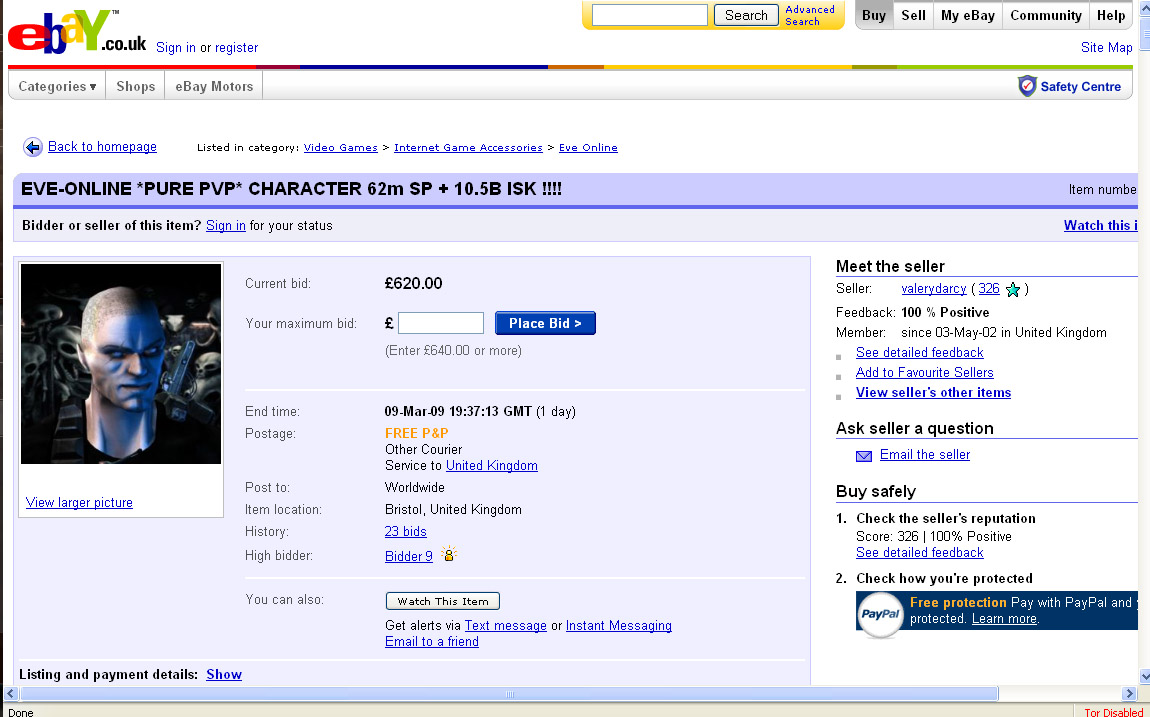Click into the top search text field
The width and height of the screenshot is (1150, 717).
650,15
